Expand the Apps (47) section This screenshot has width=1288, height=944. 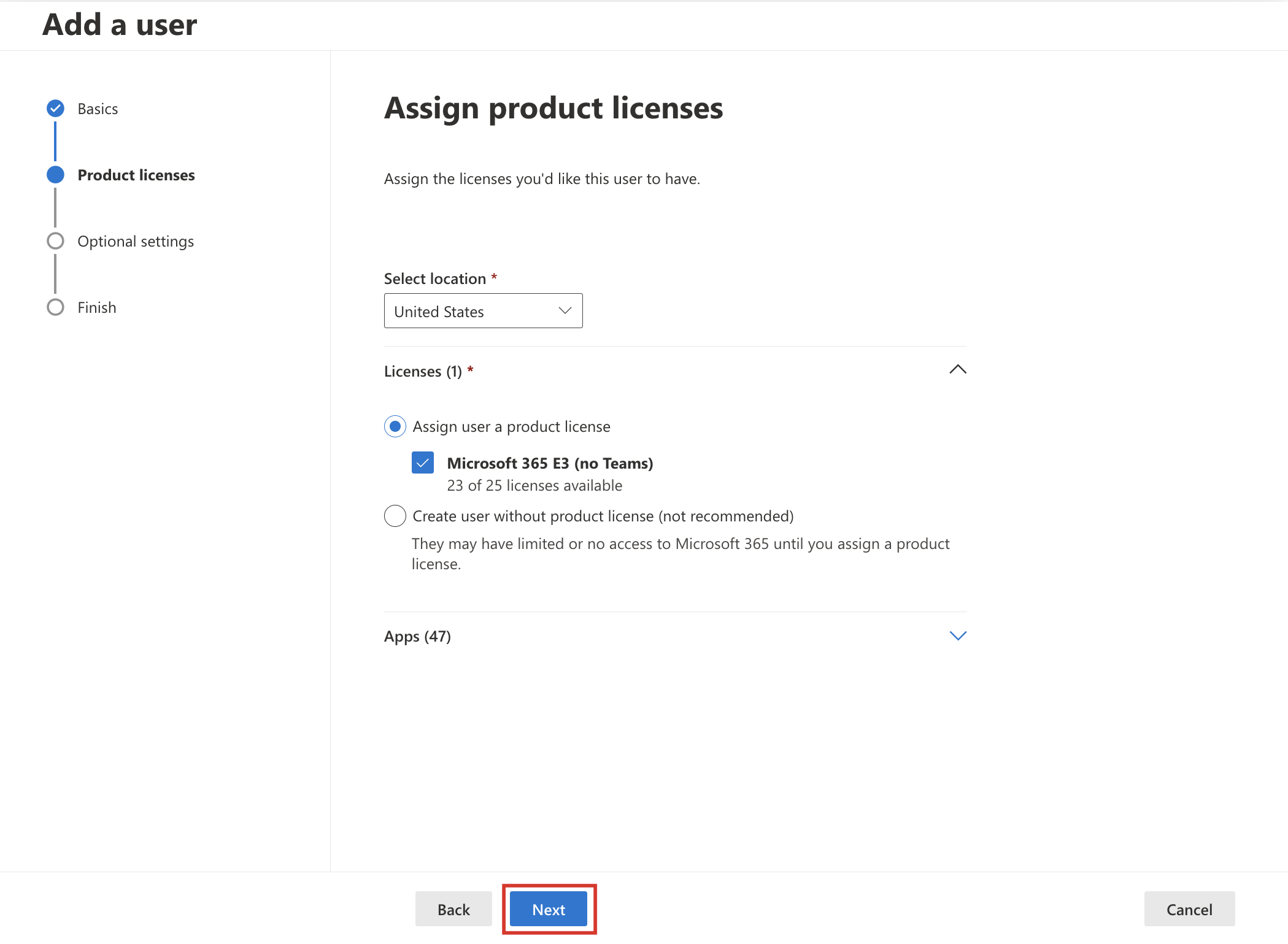pyautogui.click(x=958, y=636)
